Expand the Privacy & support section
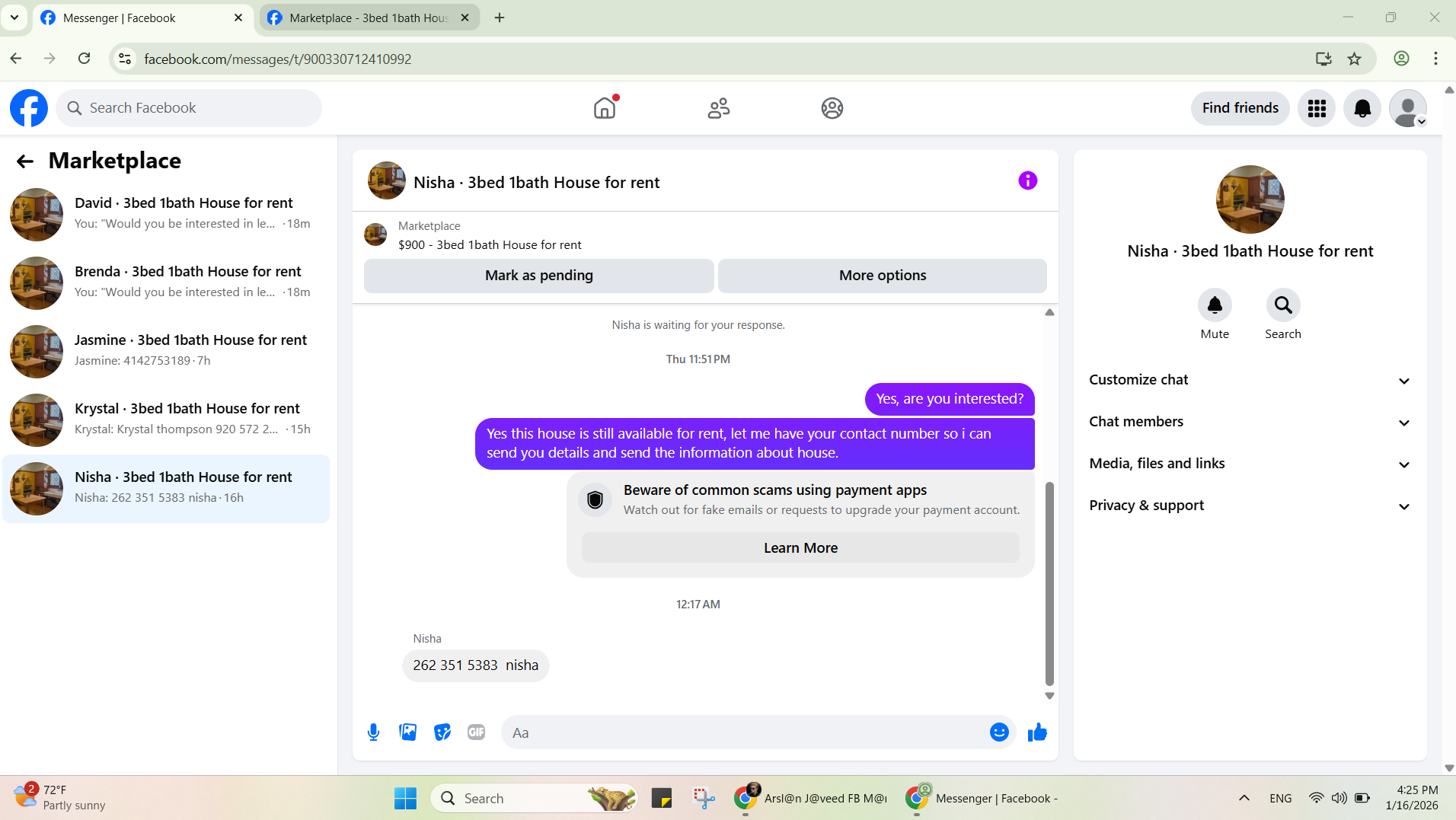The image size is (1456, 820). point(1250,506)
